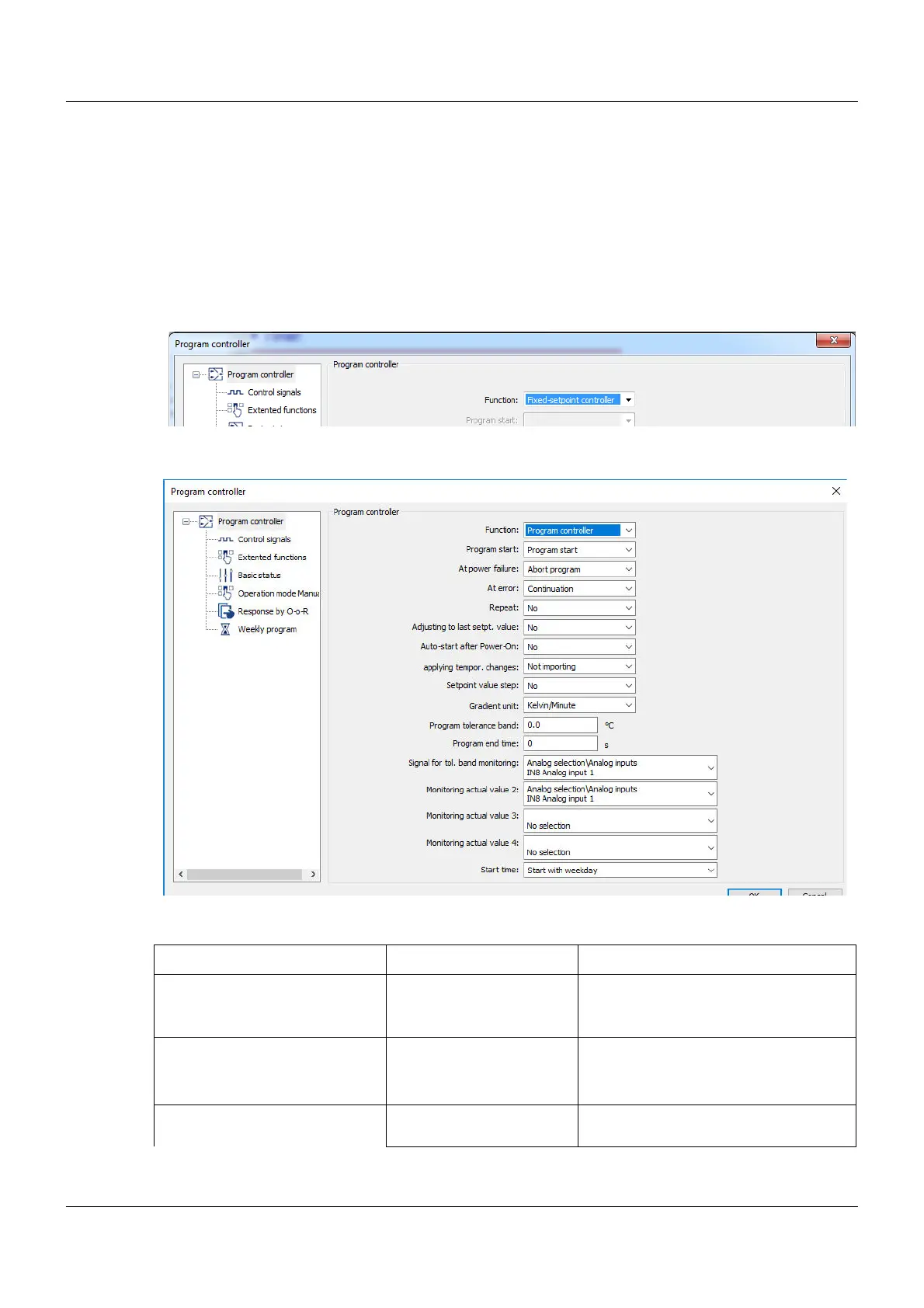Open the Setpoint value step dropdown

(x=629, y=686)
